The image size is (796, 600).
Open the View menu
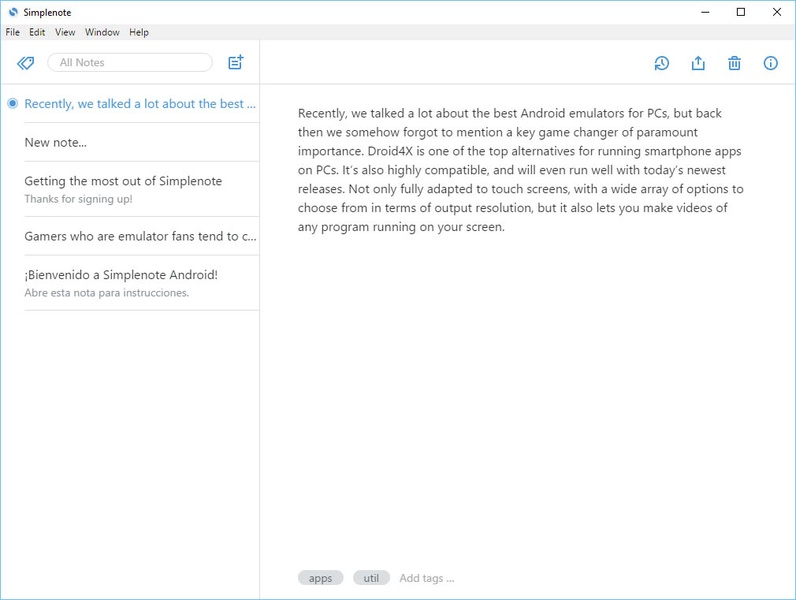(65, 32)
